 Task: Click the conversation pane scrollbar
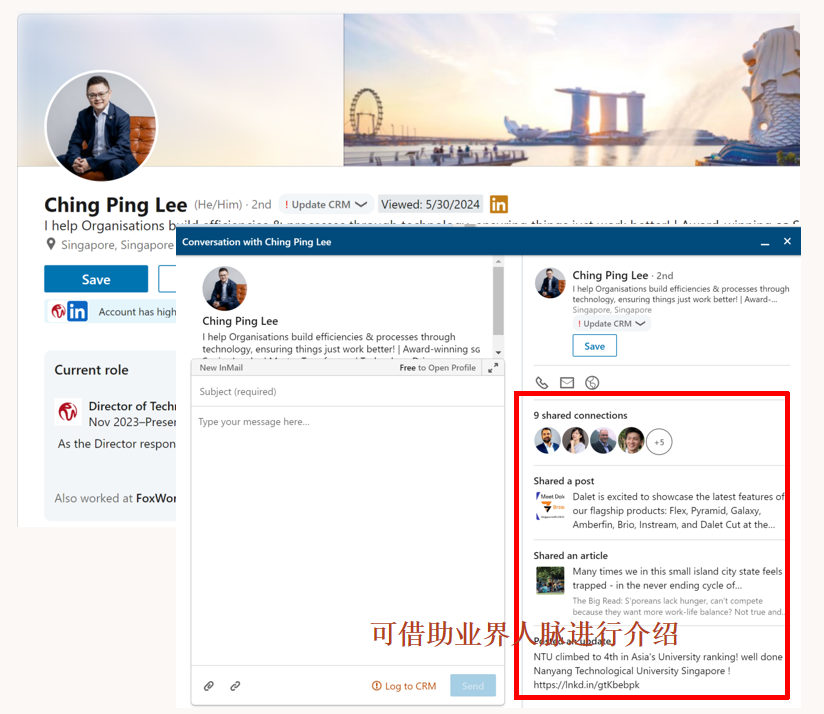498,300
